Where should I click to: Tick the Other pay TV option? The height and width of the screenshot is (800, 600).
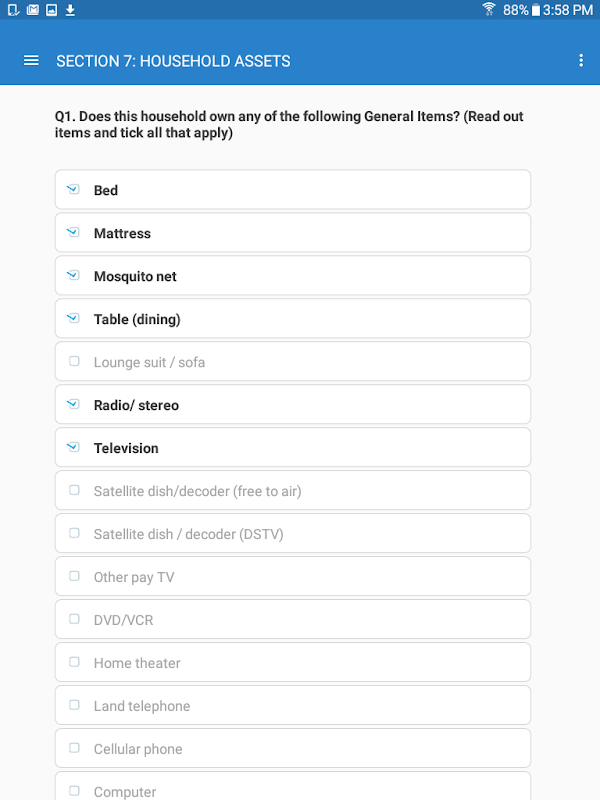click(x=74, y=577)
